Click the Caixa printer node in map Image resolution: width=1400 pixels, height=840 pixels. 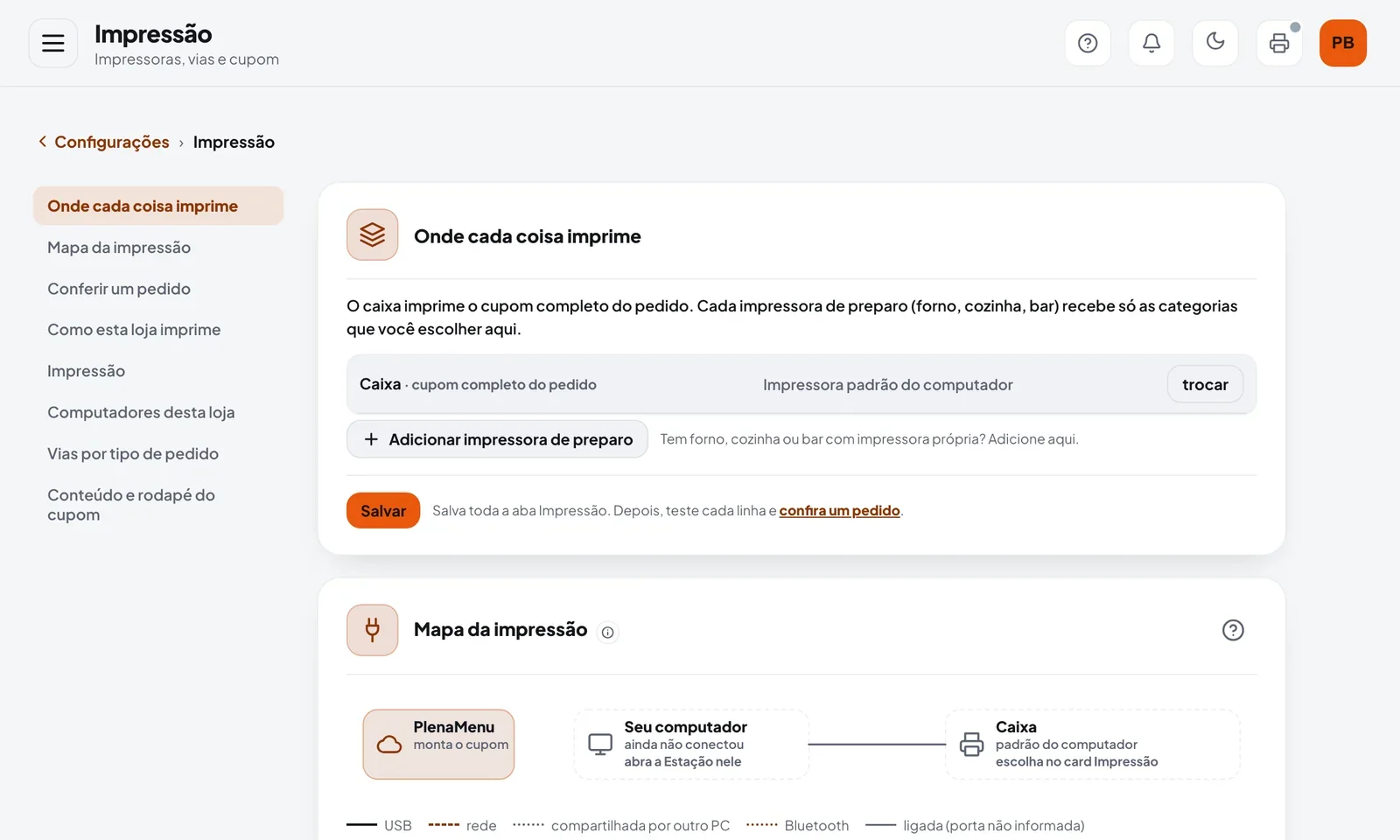coord(1093,744)
